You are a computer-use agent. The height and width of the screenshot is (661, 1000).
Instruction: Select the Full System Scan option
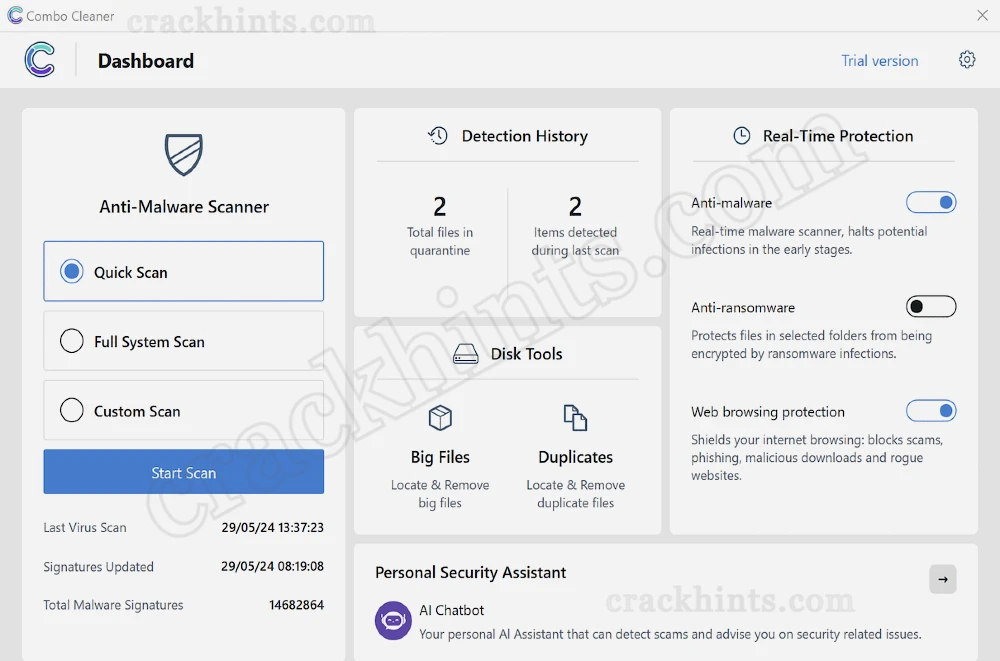(71, 341)
